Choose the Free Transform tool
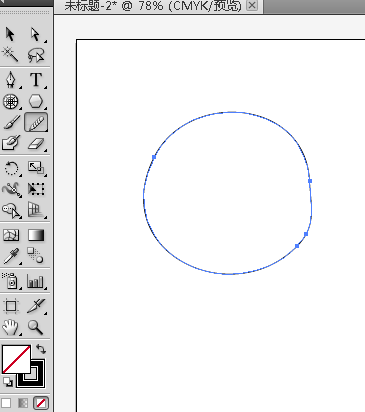This screenshot has width=365, height=412. pyautogui.click(x=36, y=189)
